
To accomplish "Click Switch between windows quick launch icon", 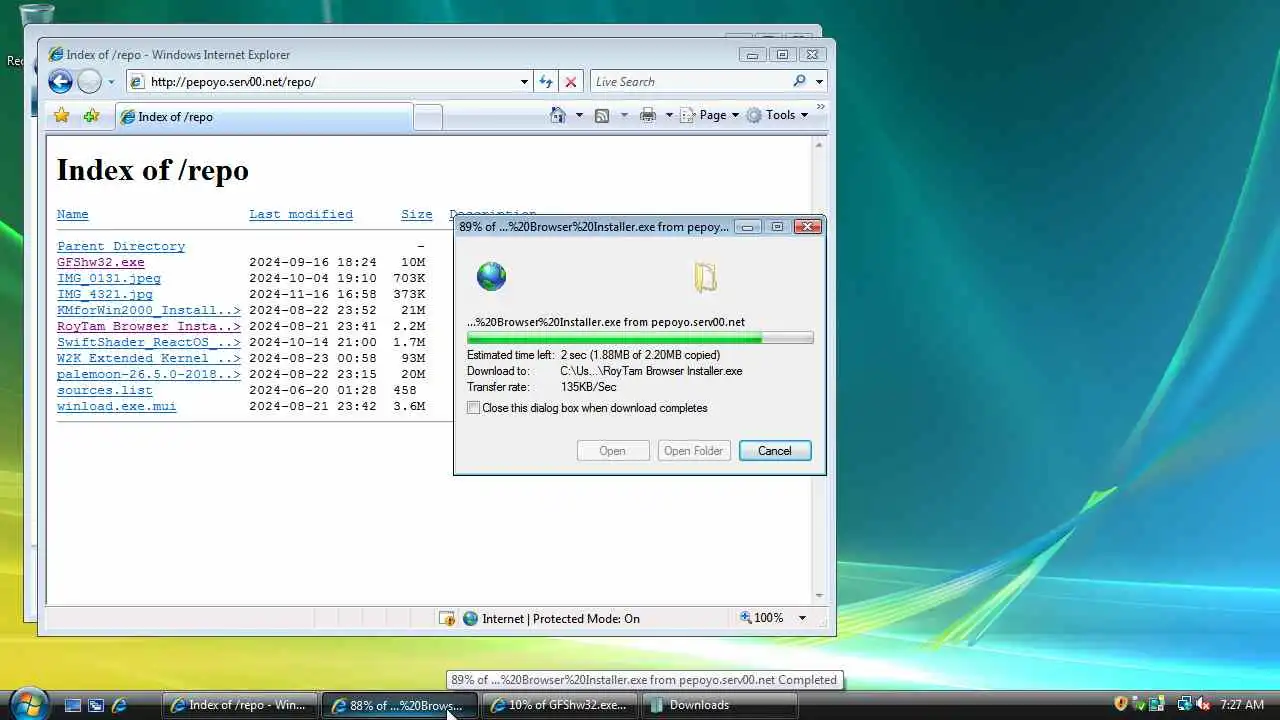I will point(96,705).
